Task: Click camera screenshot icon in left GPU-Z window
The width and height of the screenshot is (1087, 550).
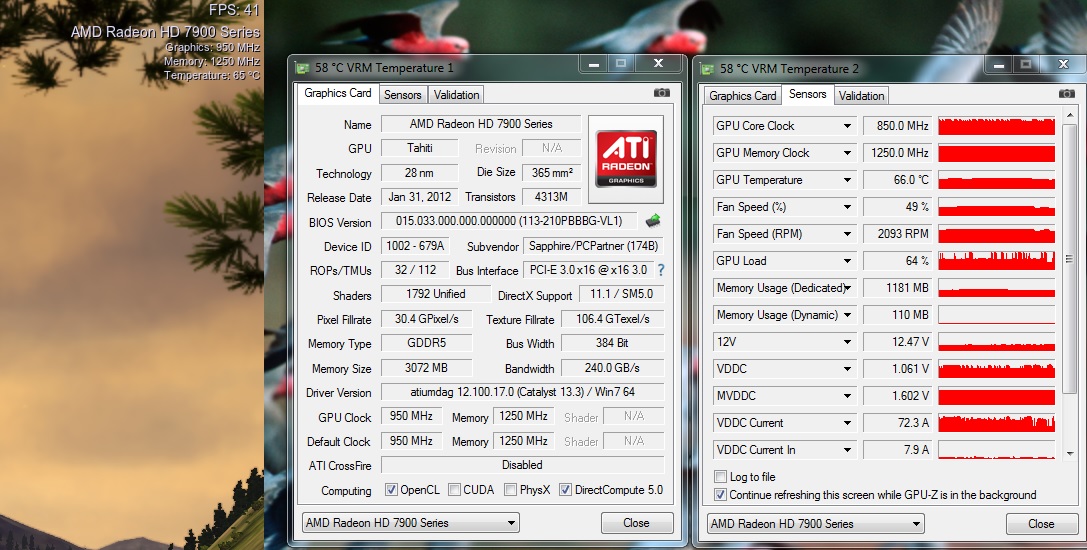Action: 661,93
